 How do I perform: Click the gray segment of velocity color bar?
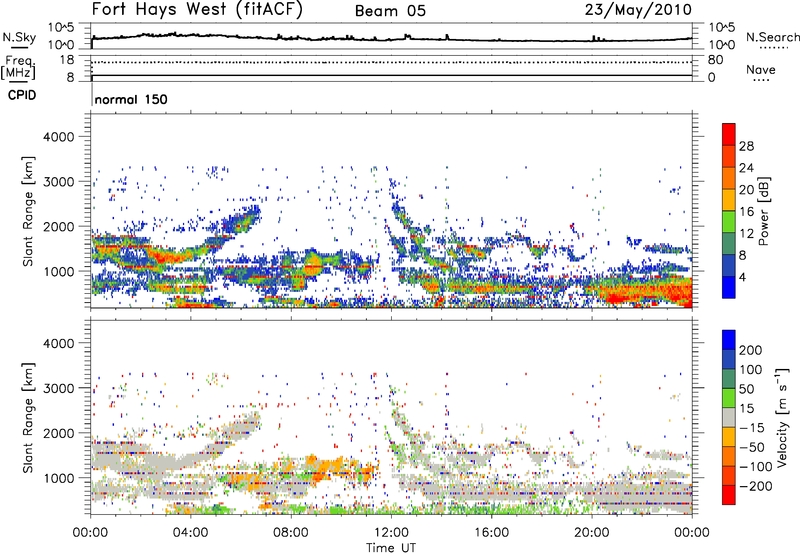click(729, 417)
